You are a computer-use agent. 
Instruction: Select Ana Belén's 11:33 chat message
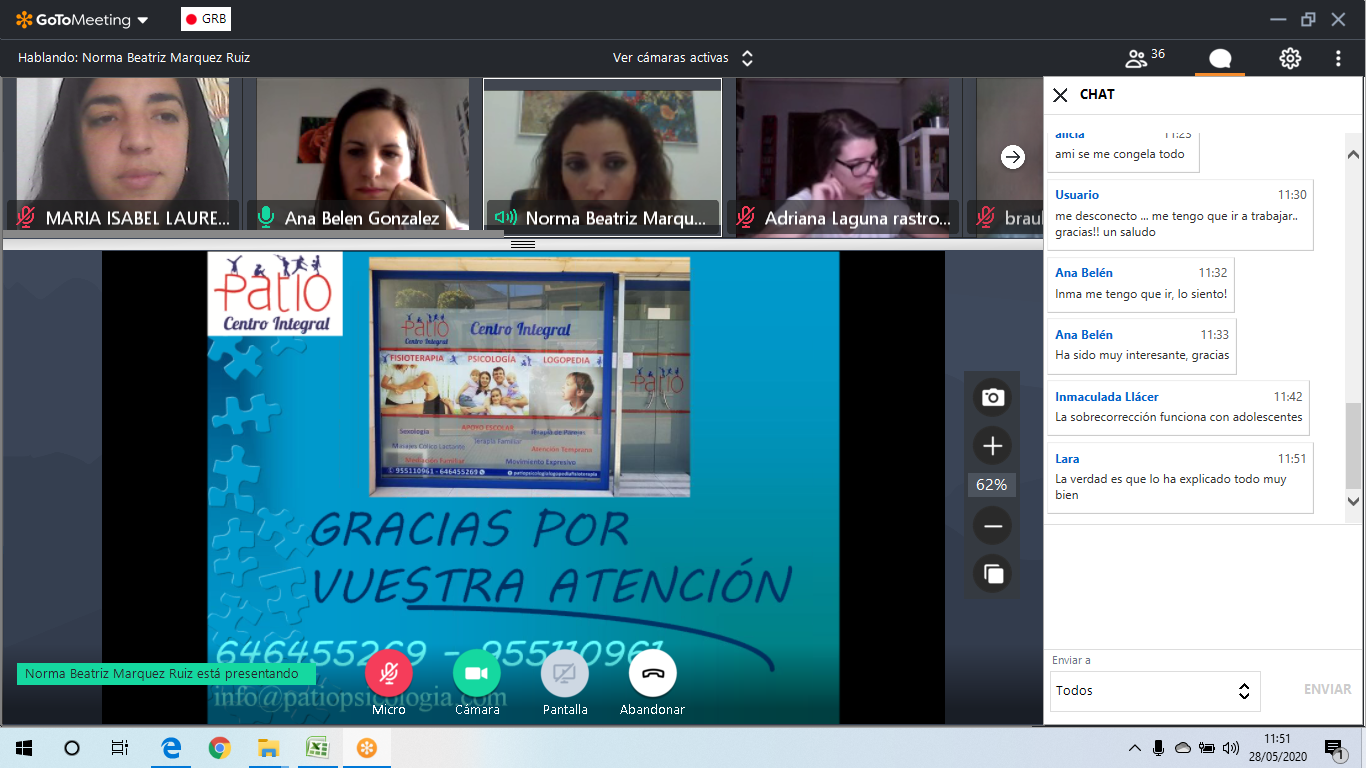coord(1142,346)
